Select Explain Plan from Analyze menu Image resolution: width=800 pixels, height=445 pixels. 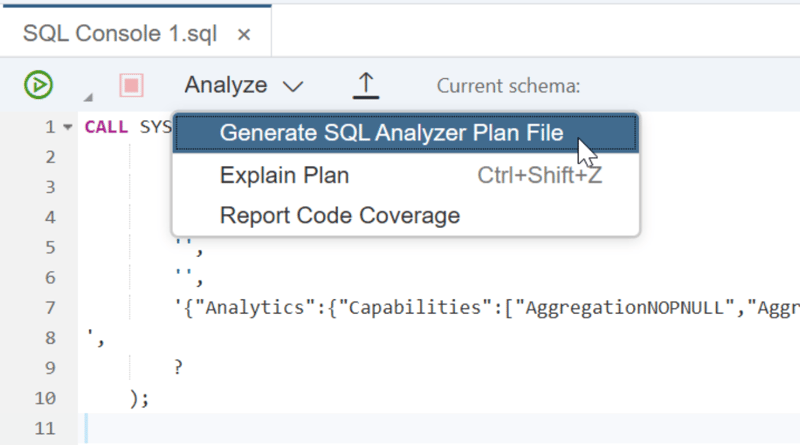pos(406,175)
